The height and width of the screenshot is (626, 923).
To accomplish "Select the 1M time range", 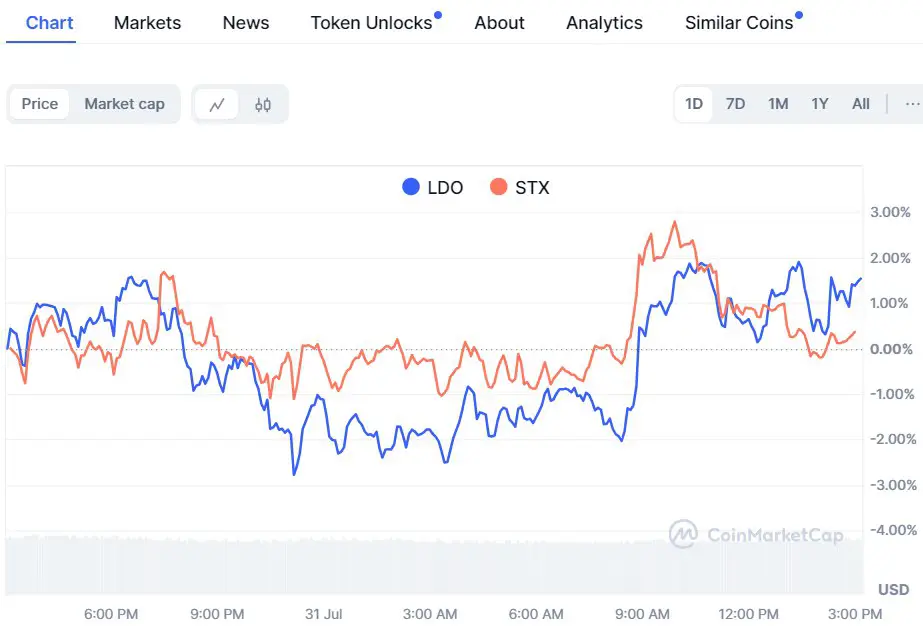I will pyautogui.click(x=778, y=104).
